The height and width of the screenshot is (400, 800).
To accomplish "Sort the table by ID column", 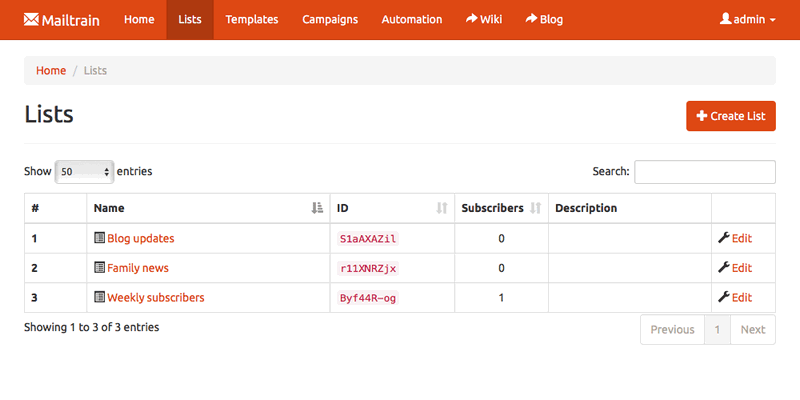I will click(442, 208).
